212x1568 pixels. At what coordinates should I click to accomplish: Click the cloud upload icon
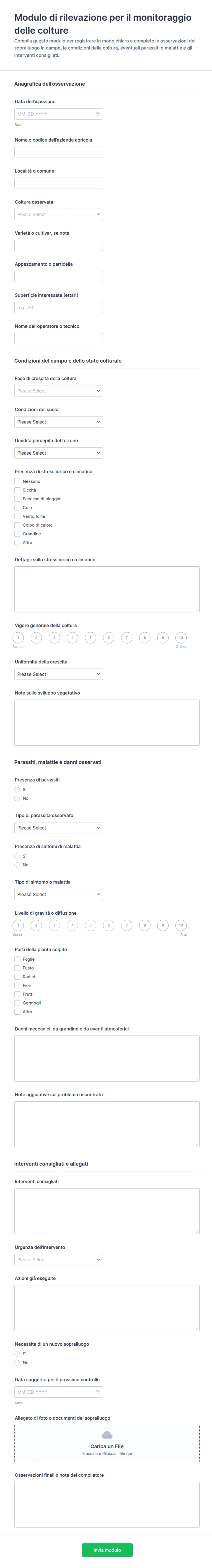coord(107,1435)
